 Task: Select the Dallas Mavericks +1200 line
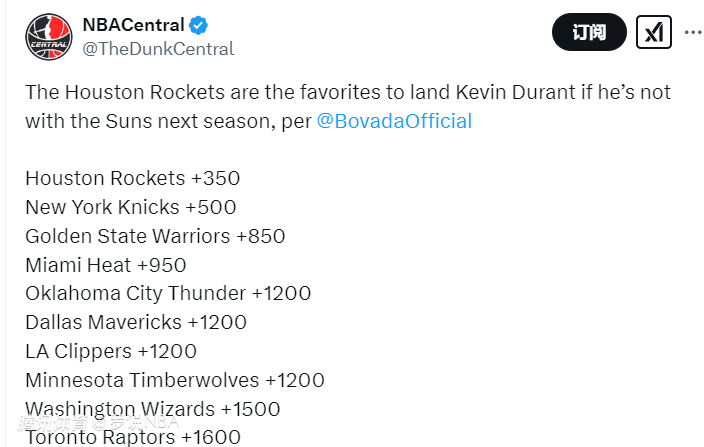pyautogui.click(x=135, y=322)
